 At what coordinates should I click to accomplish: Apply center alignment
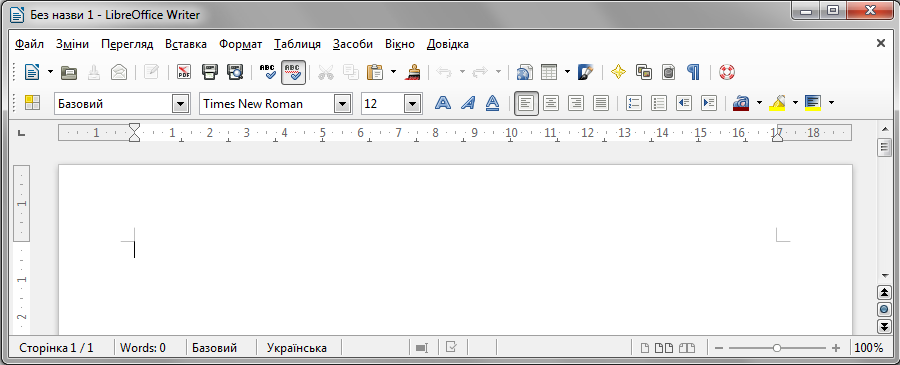coord(551,103)
